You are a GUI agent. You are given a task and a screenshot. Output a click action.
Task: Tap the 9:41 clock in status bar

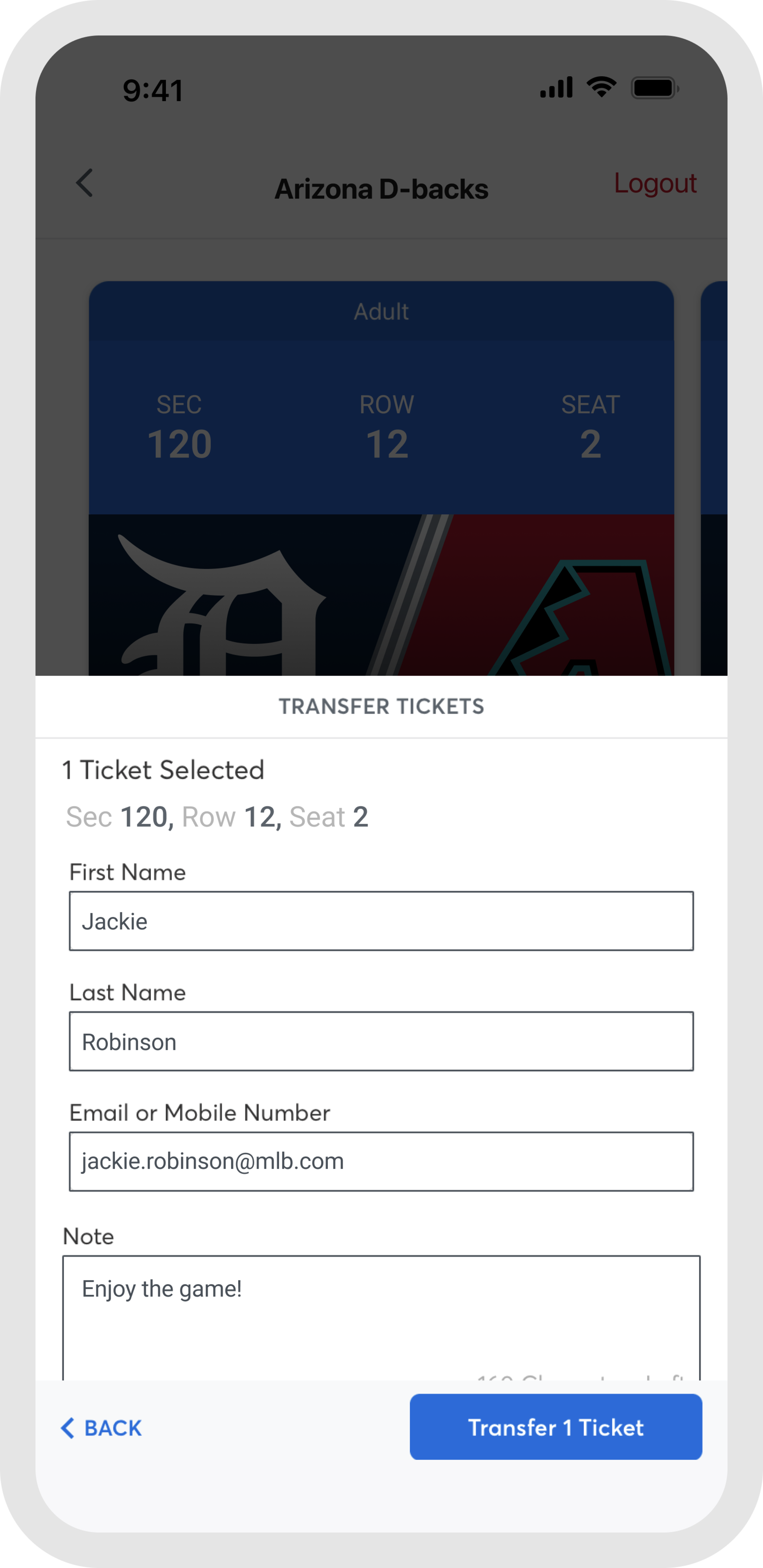[153, 91]
